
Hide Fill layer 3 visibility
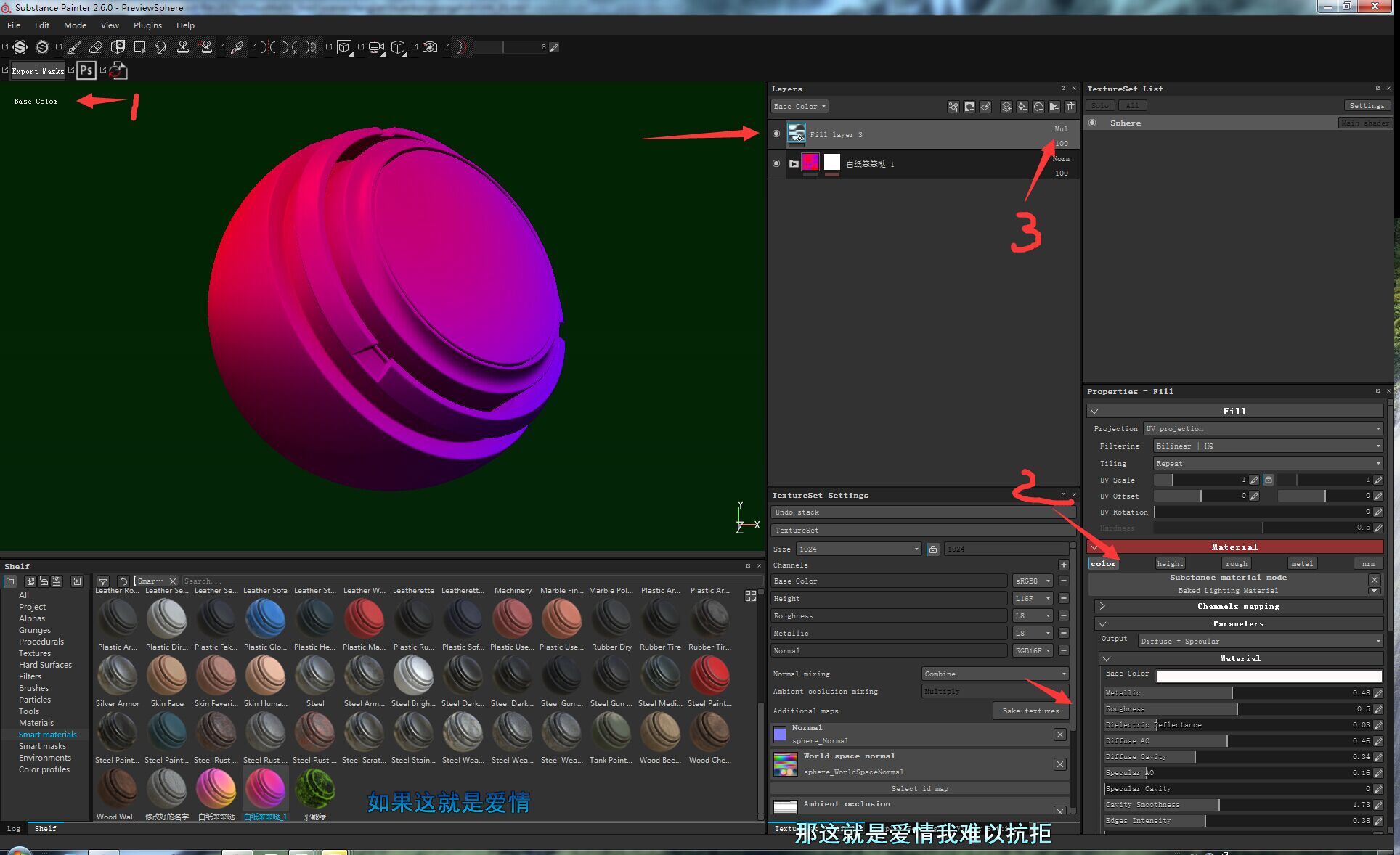(x=776, y=134)
